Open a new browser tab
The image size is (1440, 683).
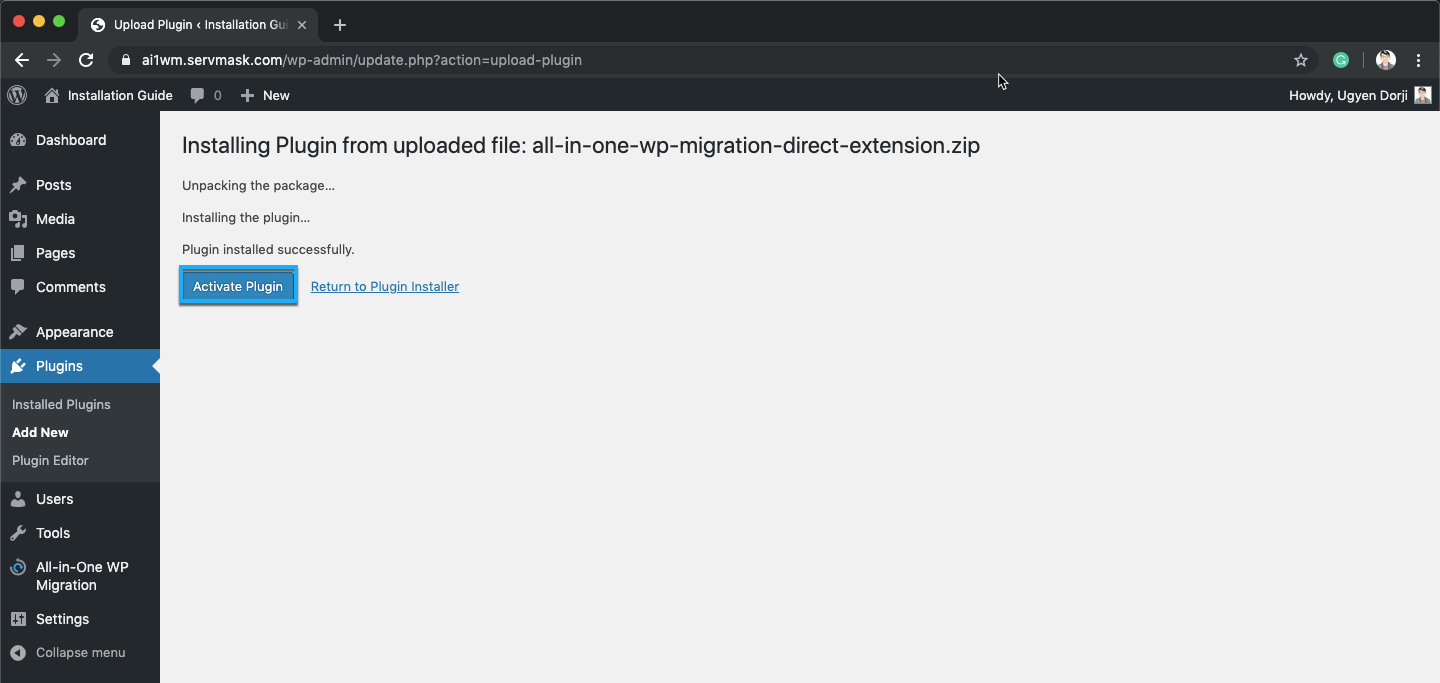[340, 25]
